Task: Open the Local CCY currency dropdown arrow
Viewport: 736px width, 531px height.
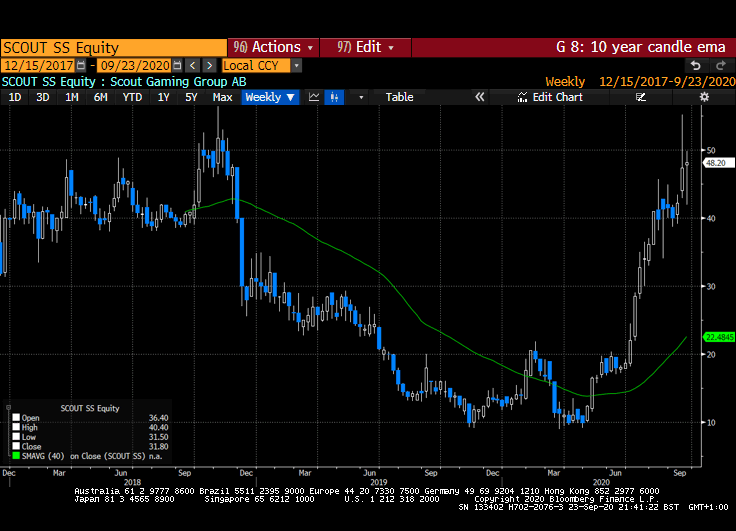Action: pos(296,66)
